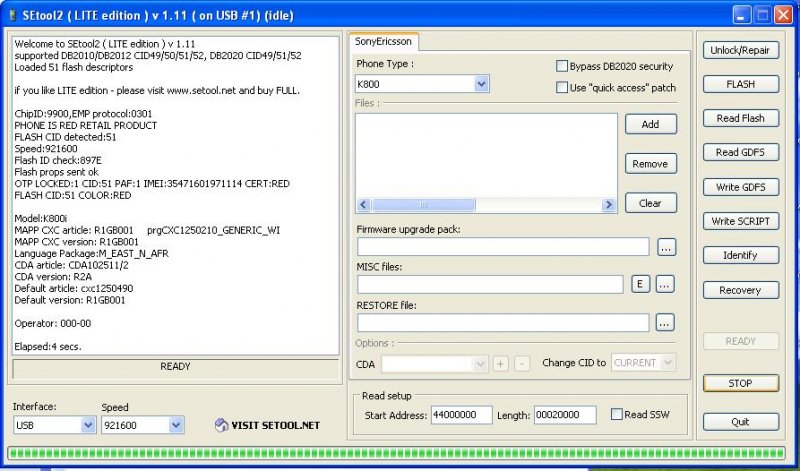Click the Firmware upgrade pack input field
The height and width of the screenshot is (471, 800).
click(x=503, y=246)
